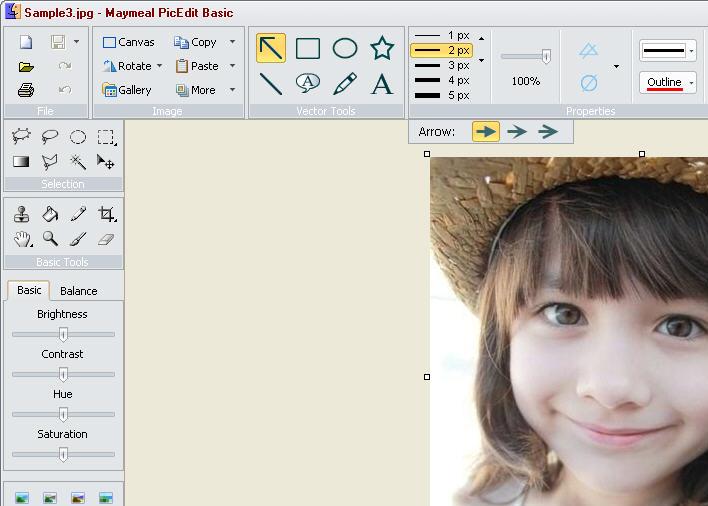Select the crop tool
The width and height of the screenshot is (708, 506).
106,214
